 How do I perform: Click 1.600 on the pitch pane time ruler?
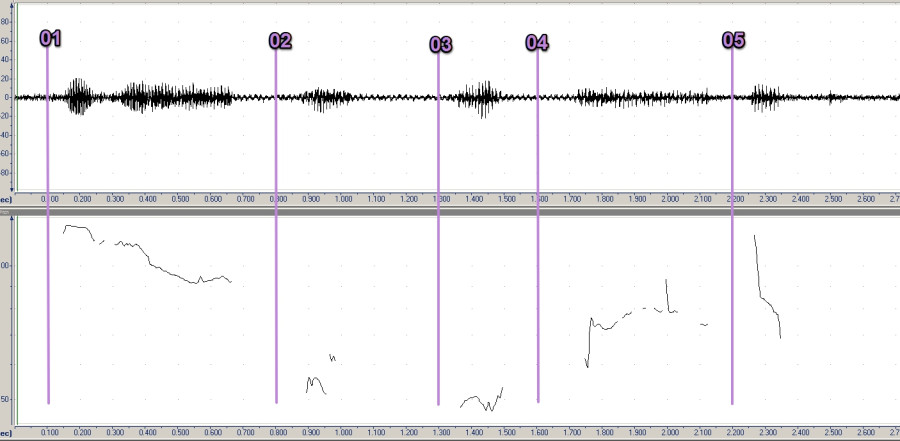pos(540,432)
